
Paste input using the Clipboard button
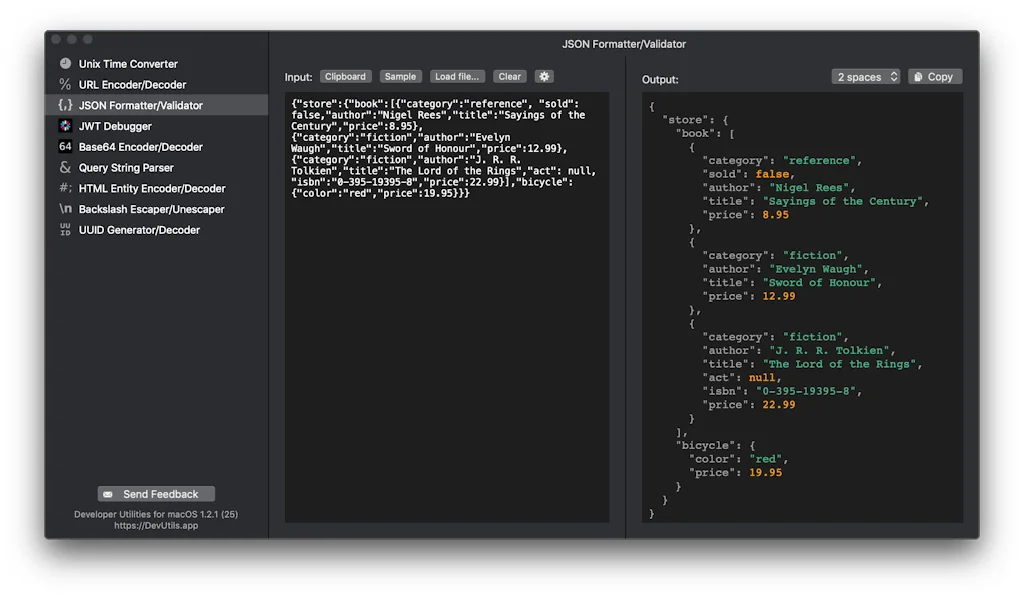click(345, 76)
